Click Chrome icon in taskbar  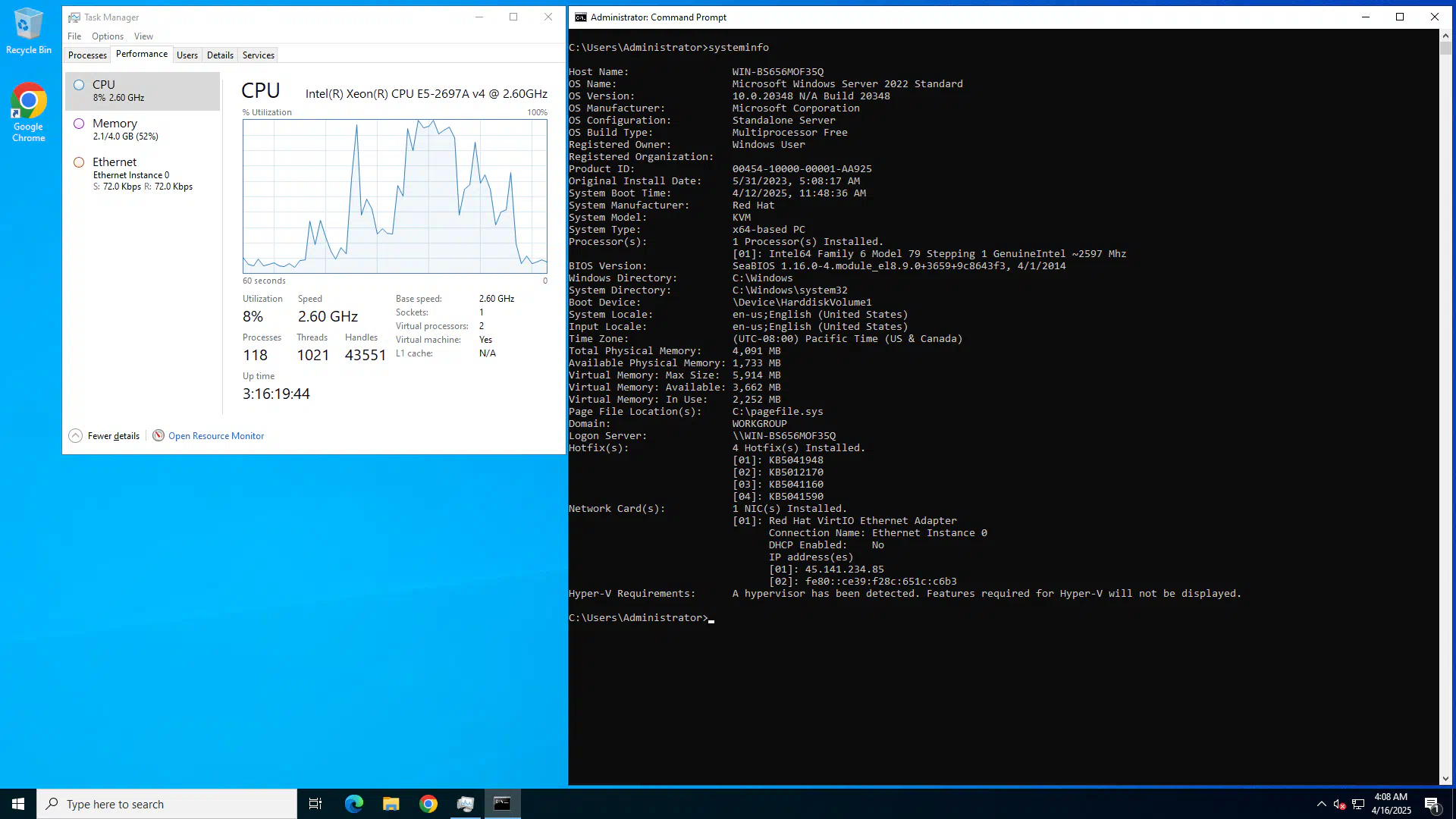pyautogui.click(x=428, y=804)
